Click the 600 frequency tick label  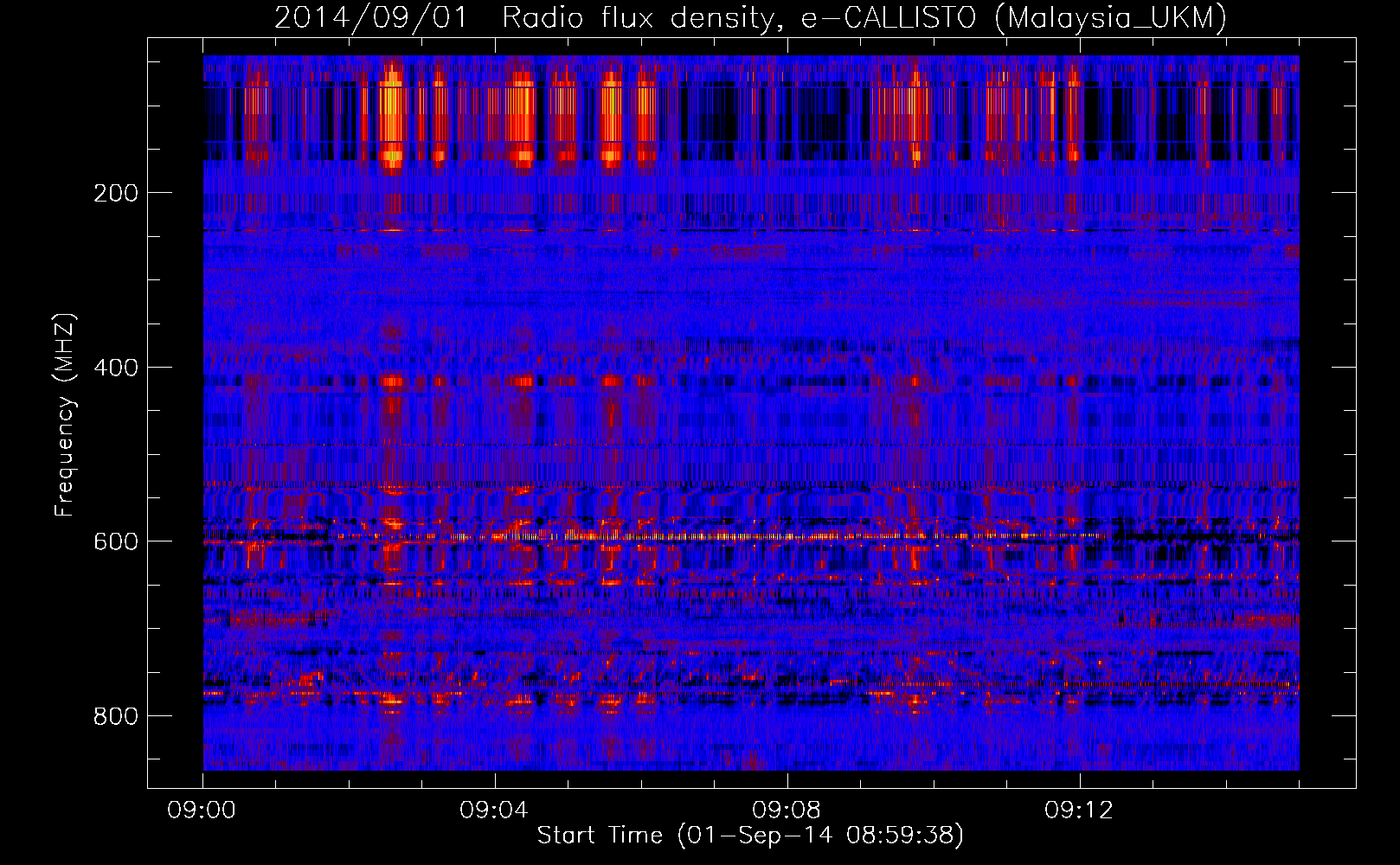pos(115,541)
